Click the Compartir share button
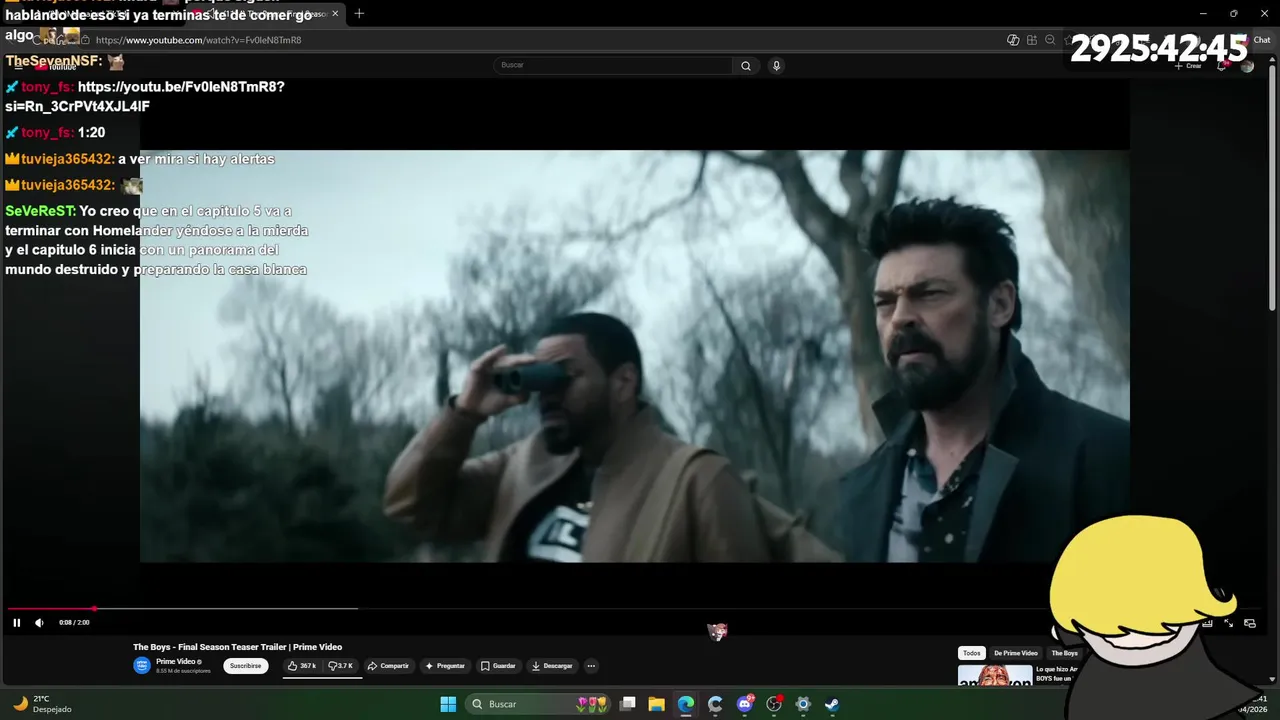The height and width of the screenshot is (720, 1280). pyautogui.click(x=388, y=666)
